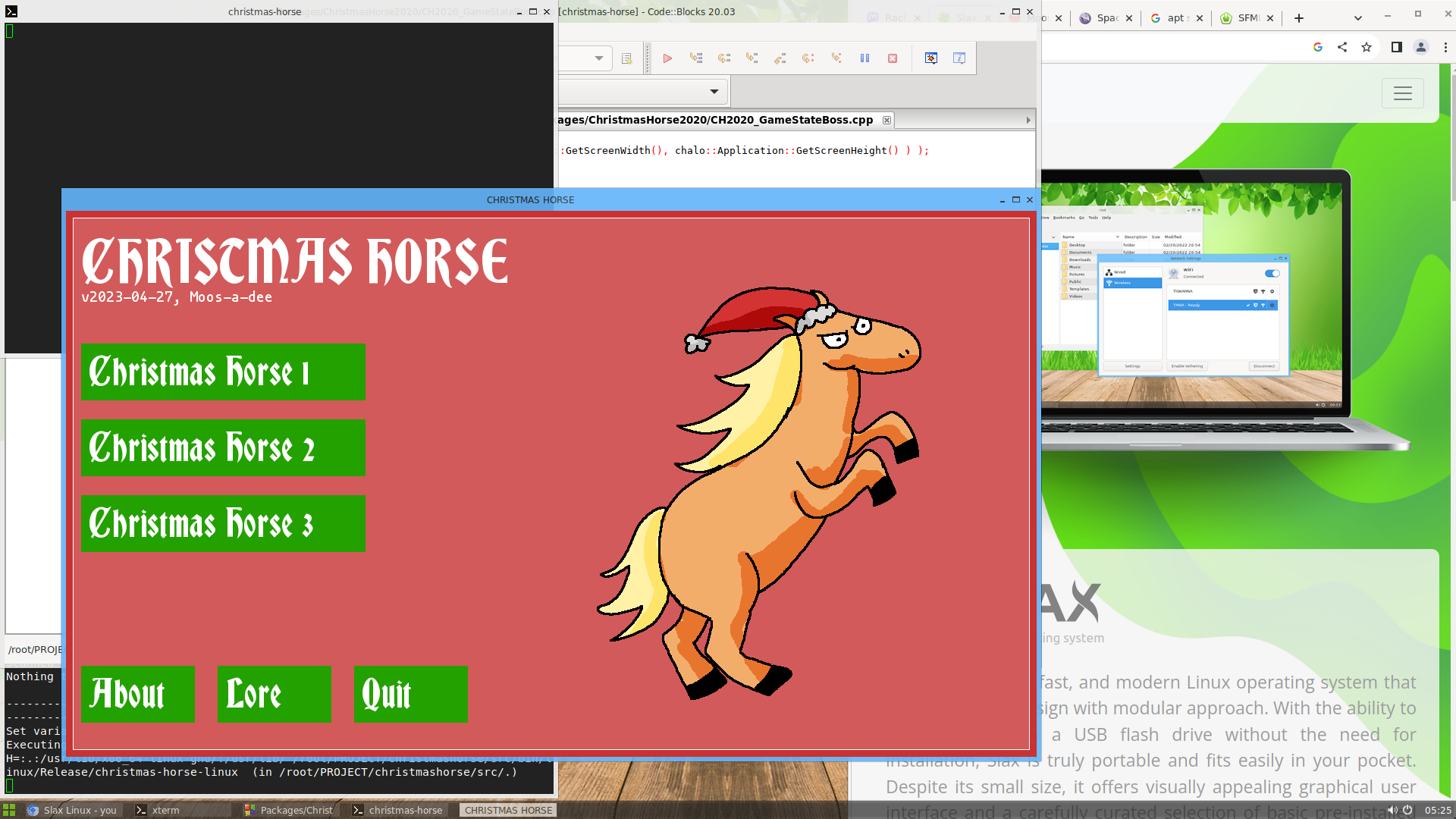1456x819 pixels.
Task: Select the CHRISTMAS HORSE taskbar item
Action: tap(508, 810)
